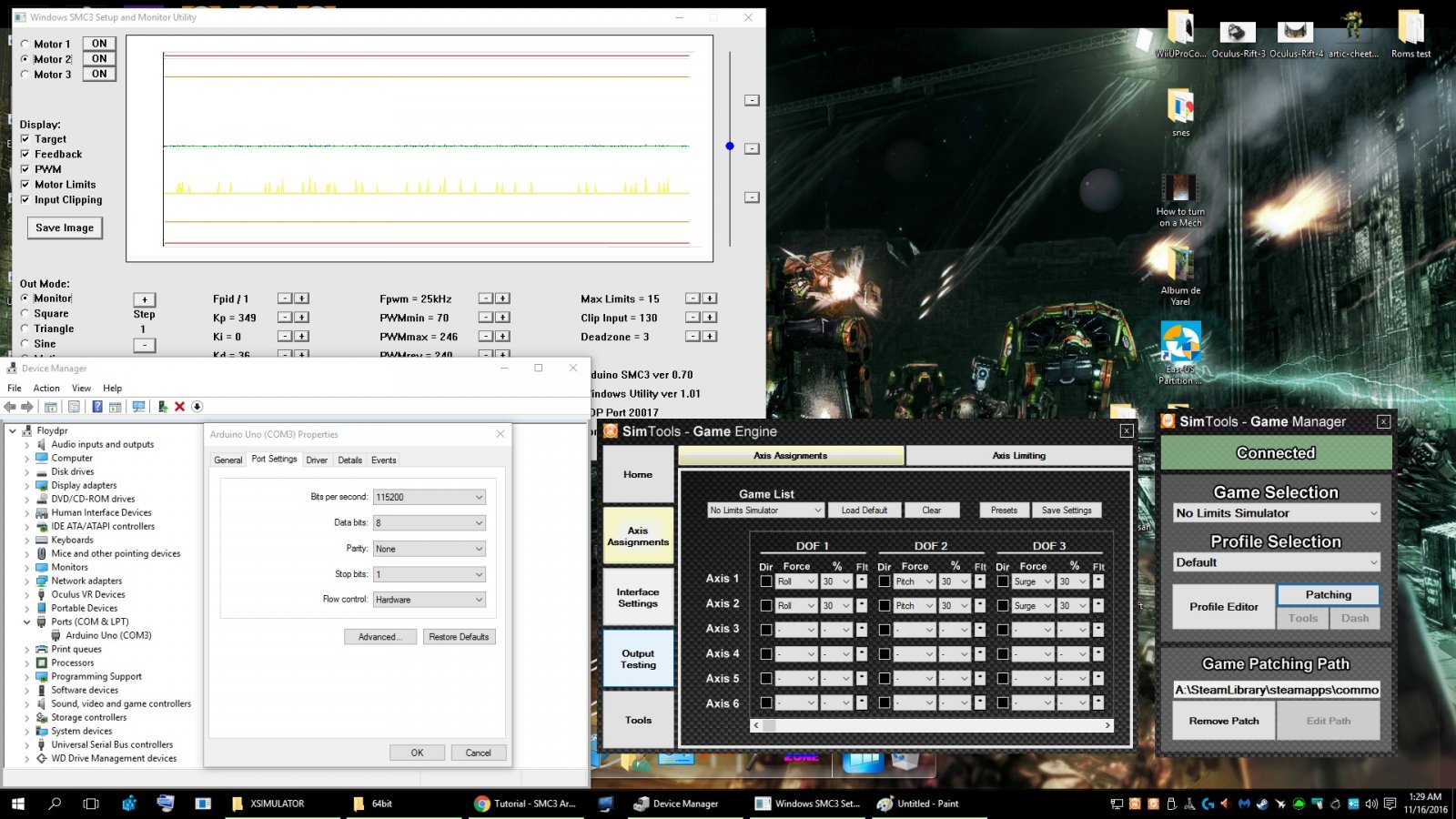Open the Action menu in Device Manager
The height and width of the screenshot is (819, 1456).
46,388
